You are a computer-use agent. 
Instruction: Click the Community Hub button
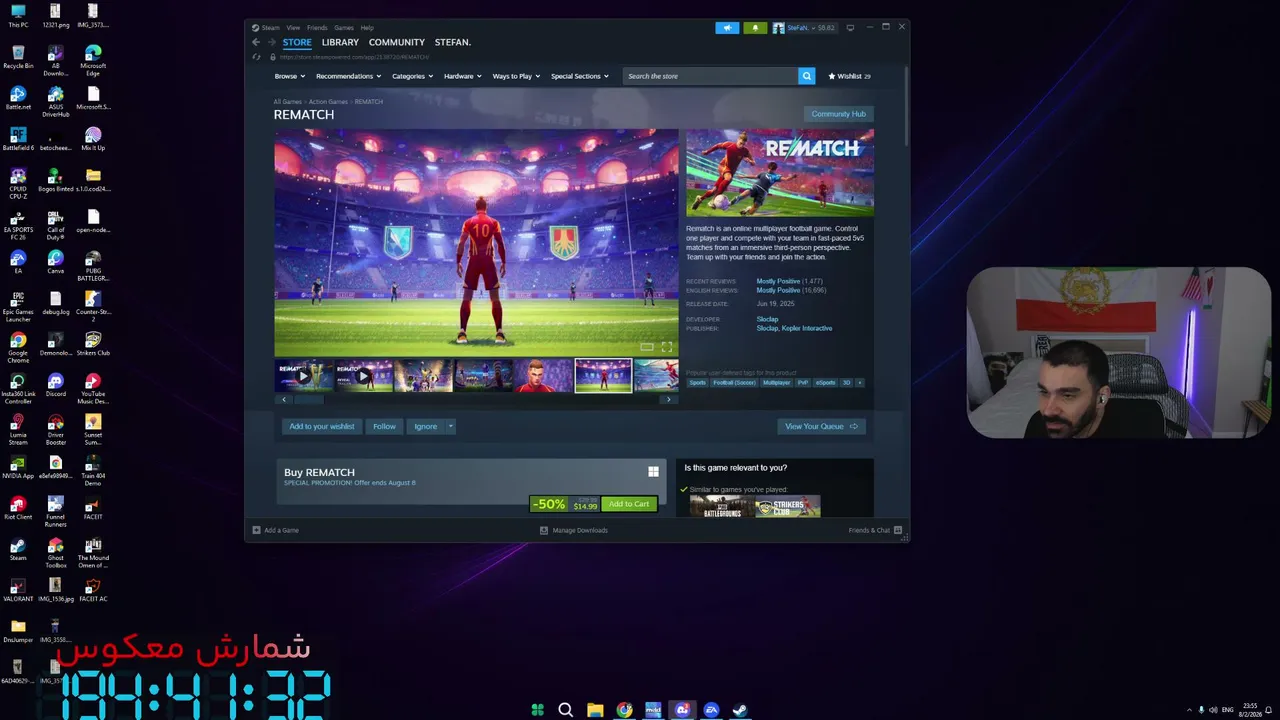[839, 114]
